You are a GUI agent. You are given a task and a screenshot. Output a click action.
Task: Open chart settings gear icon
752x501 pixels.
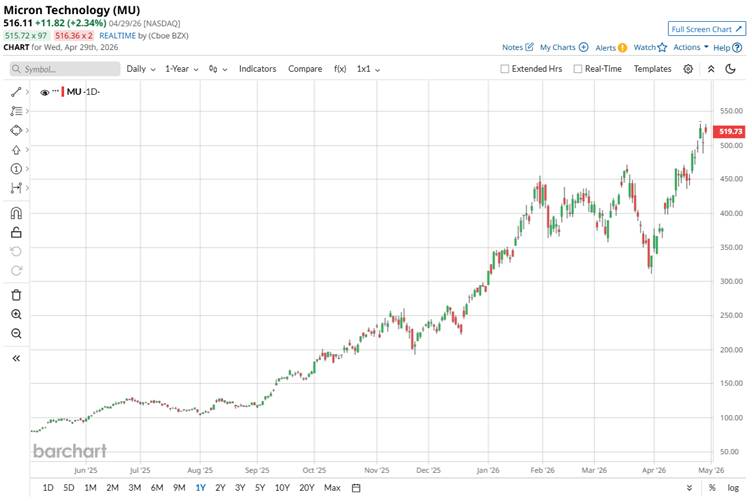click(688, 69)
